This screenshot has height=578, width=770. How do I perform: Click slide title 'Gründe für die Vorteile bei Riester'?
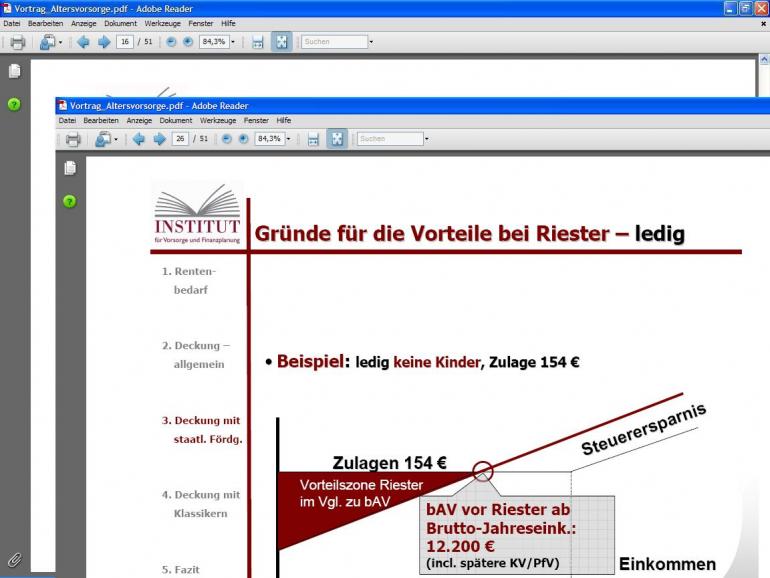point(432,234)
